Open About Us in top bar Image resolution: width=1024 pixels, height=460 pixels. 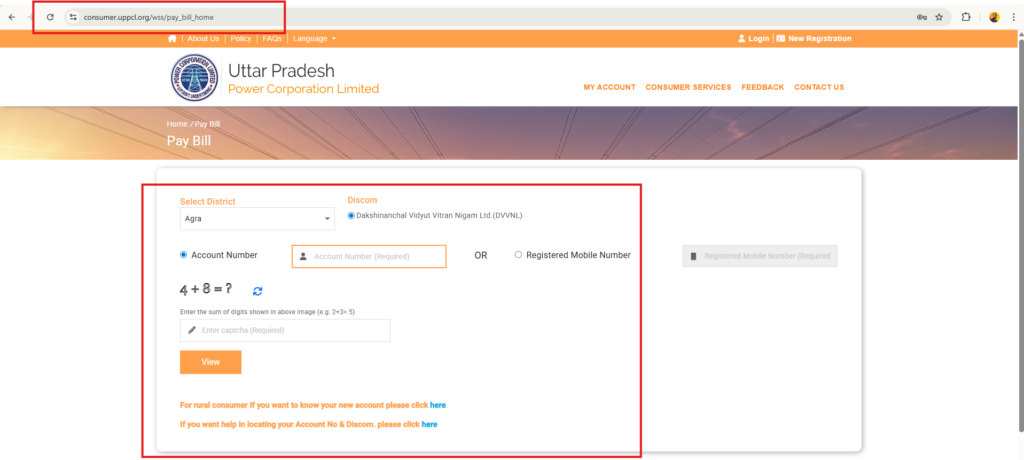[203, 39]
